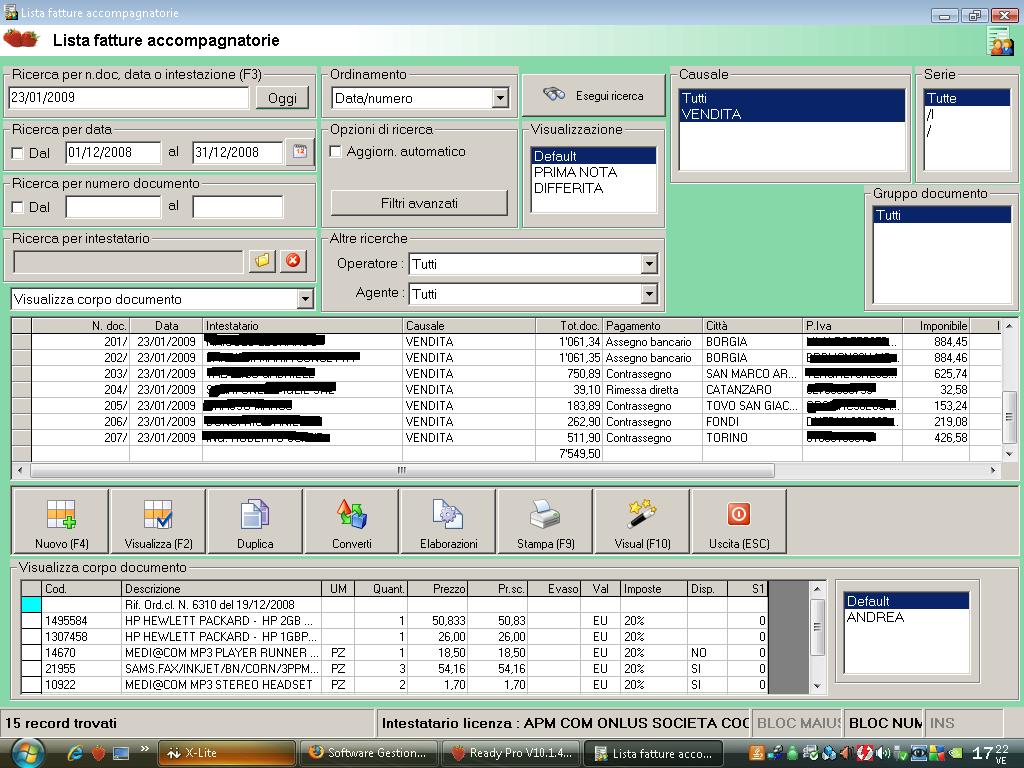Click the volume icon in system tray

click(884, 753)
